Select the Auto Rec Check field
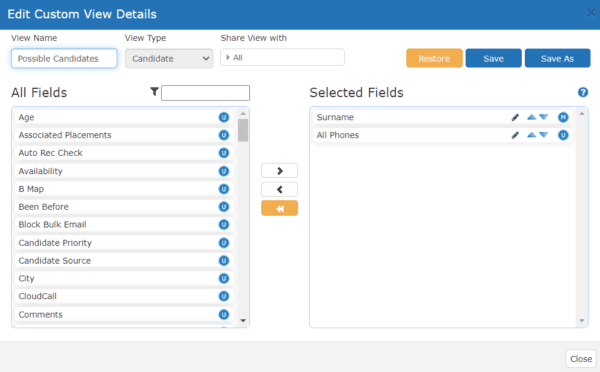 tap(124, 153)
